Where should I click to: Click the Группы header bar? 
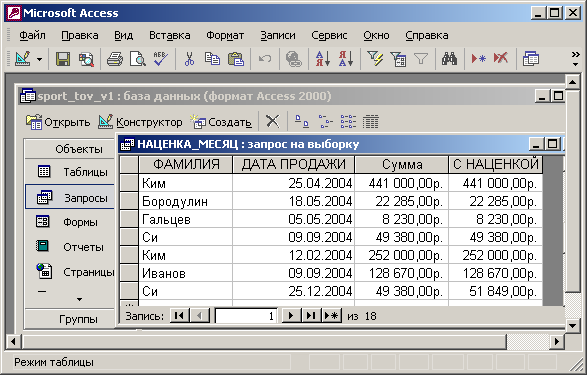[x=70, y=319]
